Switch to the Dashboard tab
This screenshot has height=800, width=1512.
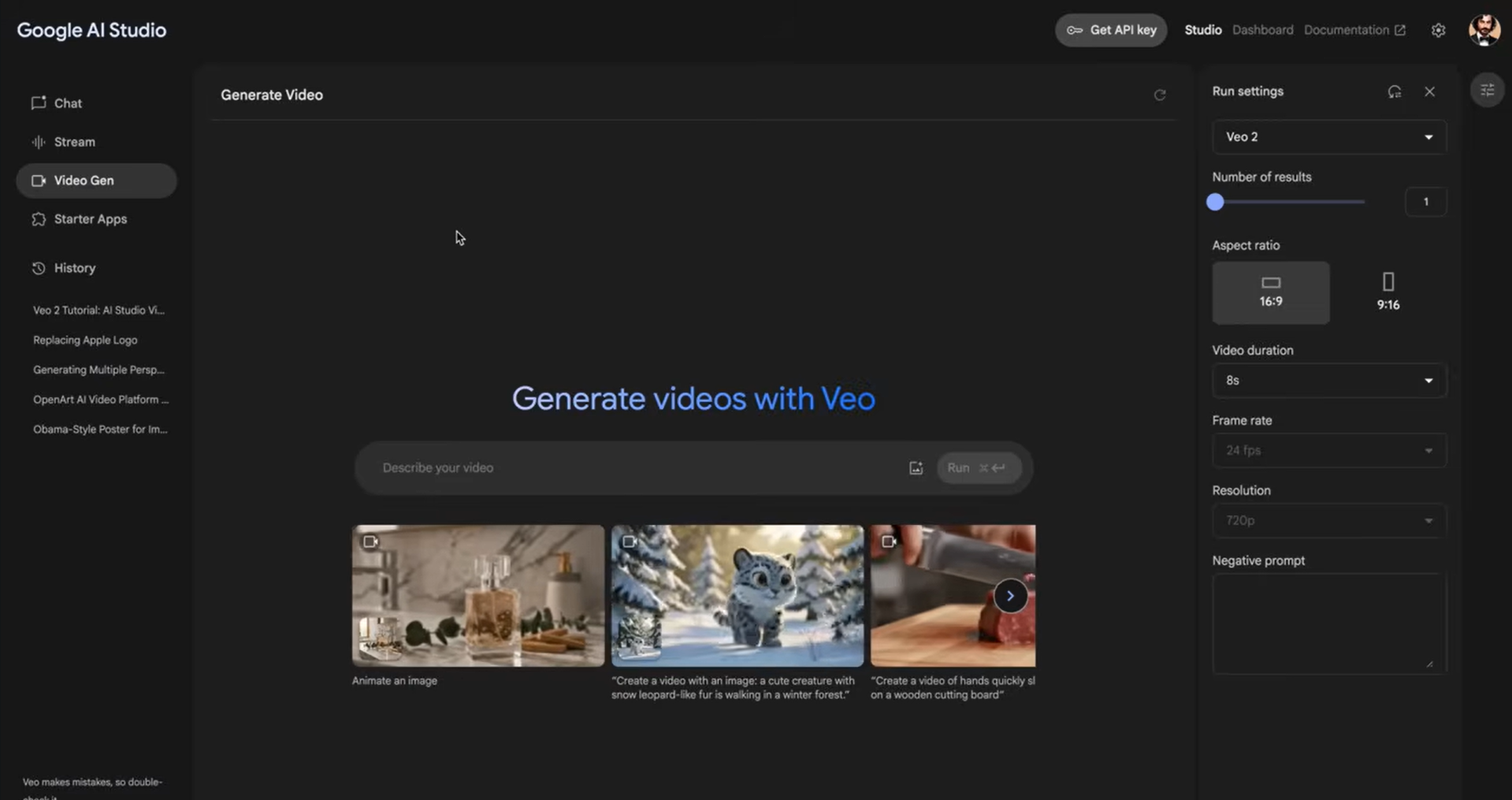pos(1262,30)
